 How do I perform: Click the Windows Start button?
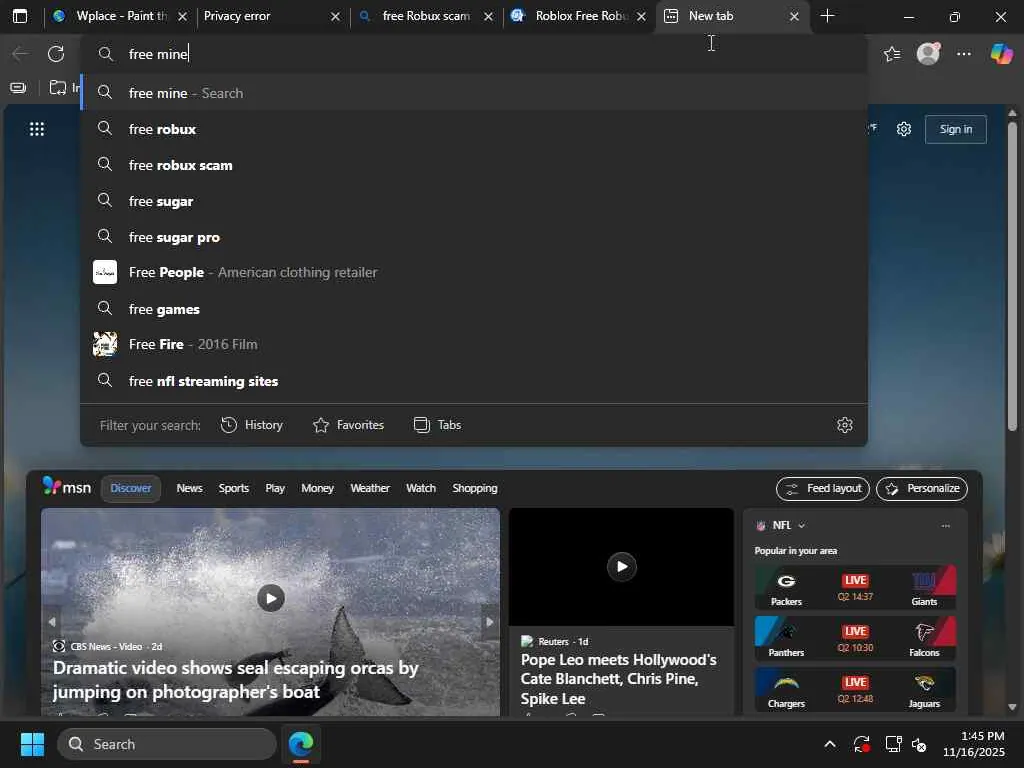click(x=32, y=744)
